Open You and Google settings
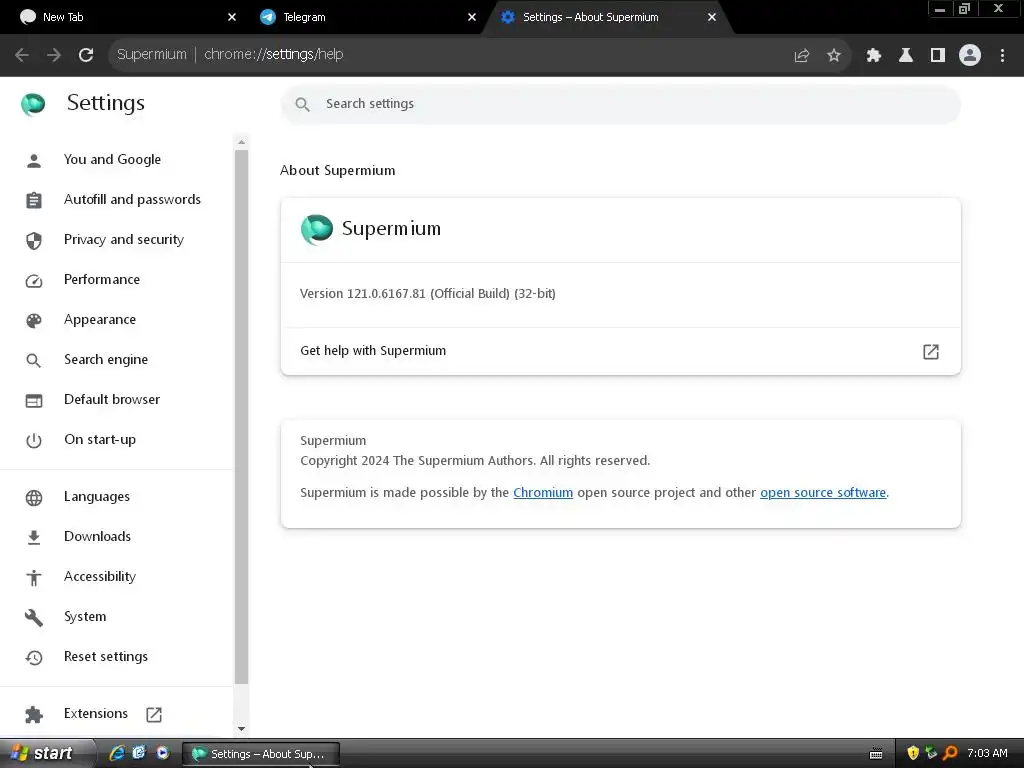The image size is (1024, 768). [x=112, y=159]
